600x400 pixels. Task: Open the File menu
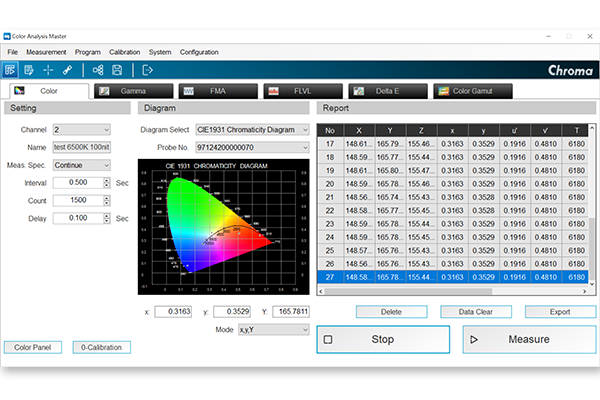[x=13, y=52]
